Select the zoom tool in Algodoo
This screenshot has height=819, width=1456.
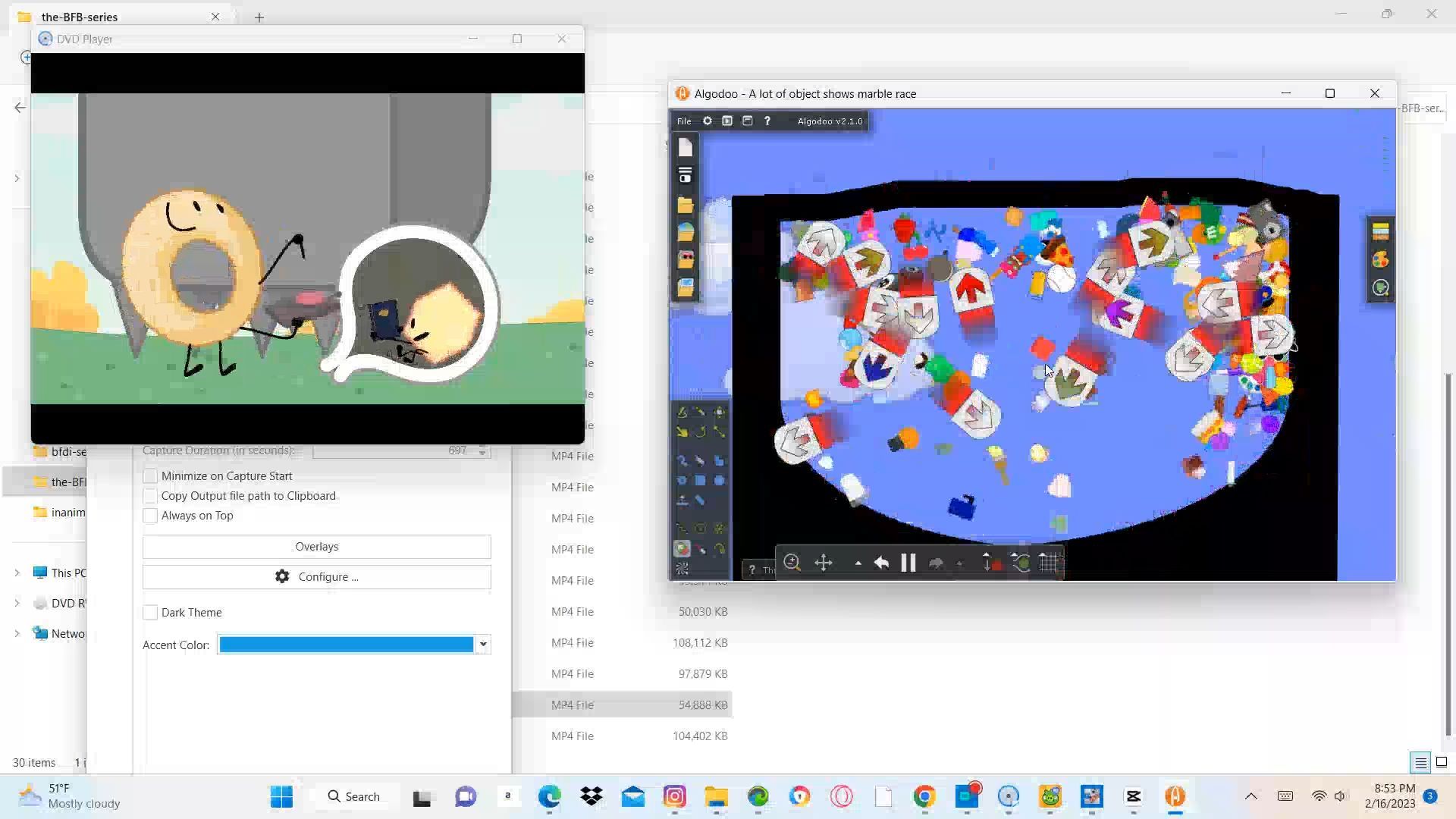(792, 563)
